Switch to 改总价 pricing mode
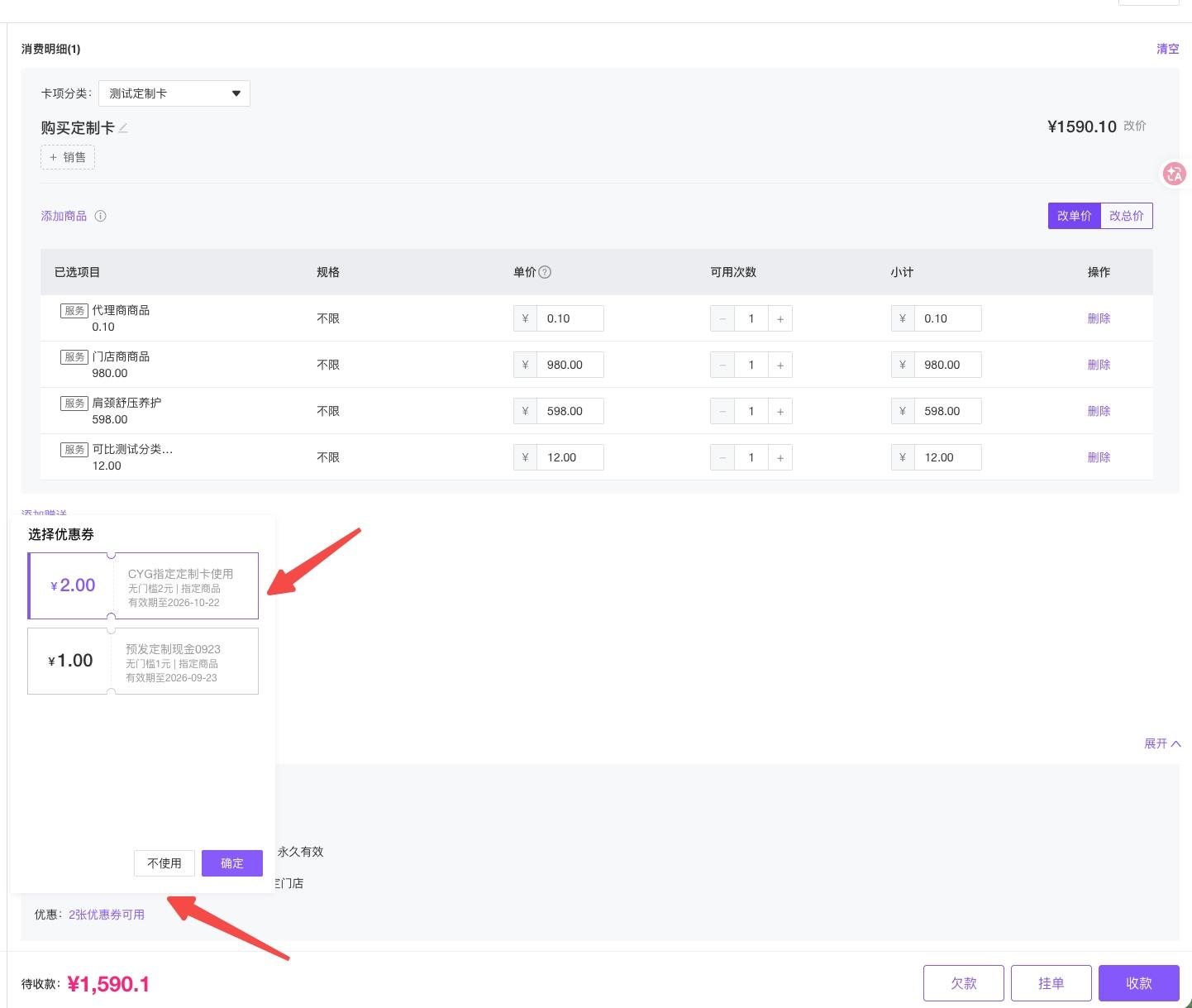This screenshot has width=1192, height=1008. 1127,216
